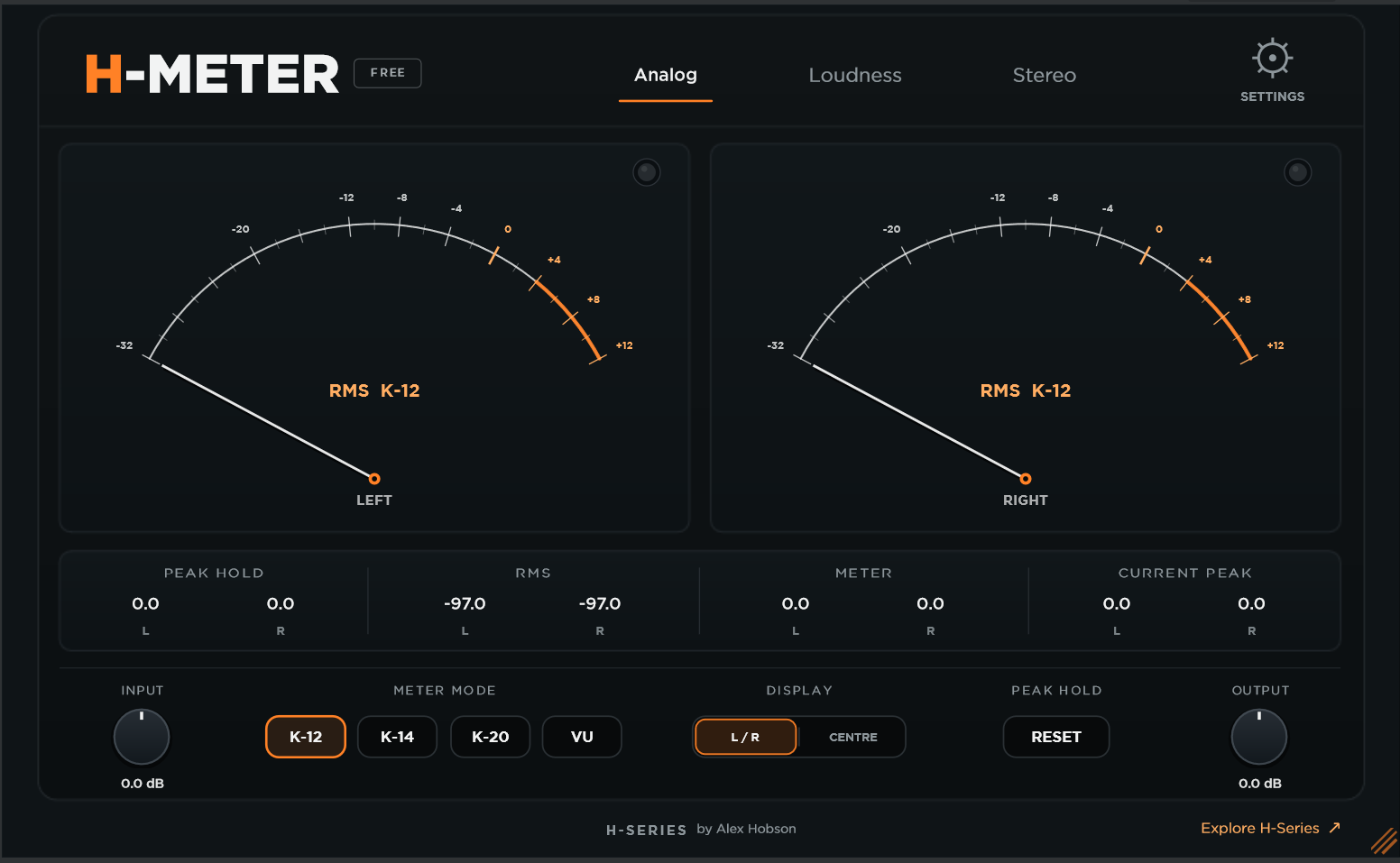Click the 0 mark on left meter scale
The image size is (1400, 863).
coord(508,229)
